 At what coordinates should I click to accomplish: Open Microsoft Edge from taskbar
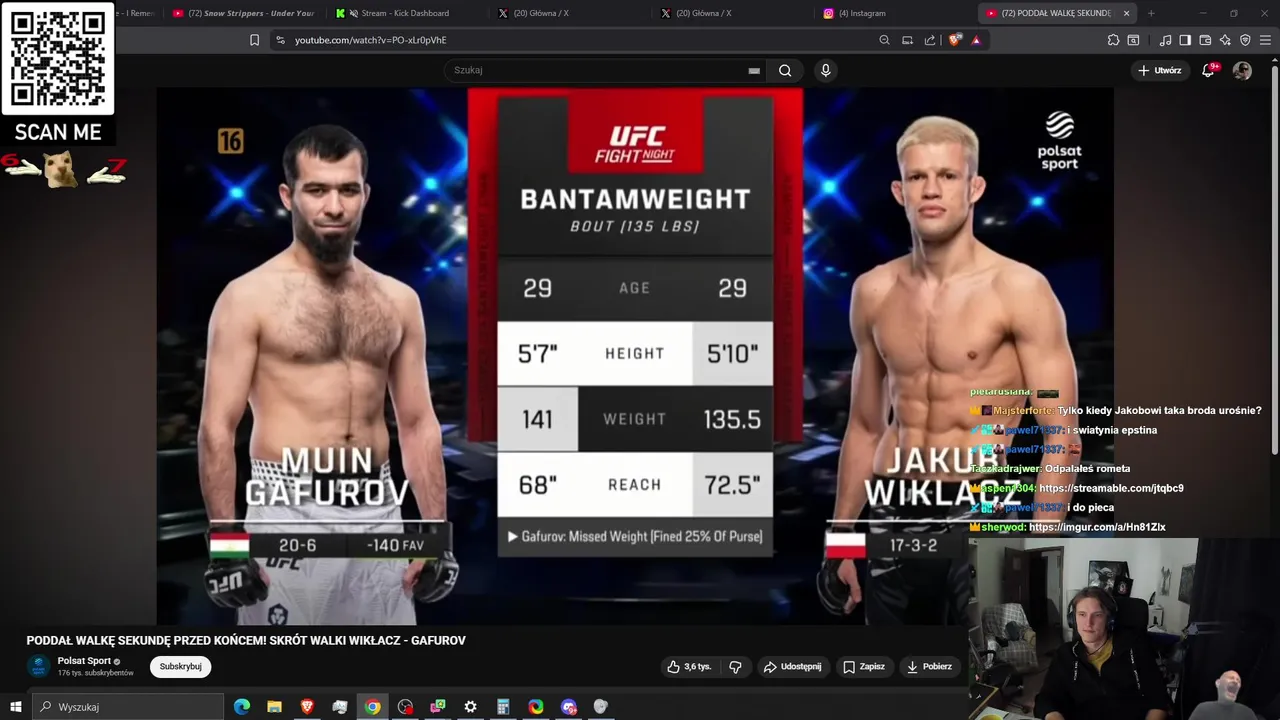pyautogui.click(x=242, y=707)
